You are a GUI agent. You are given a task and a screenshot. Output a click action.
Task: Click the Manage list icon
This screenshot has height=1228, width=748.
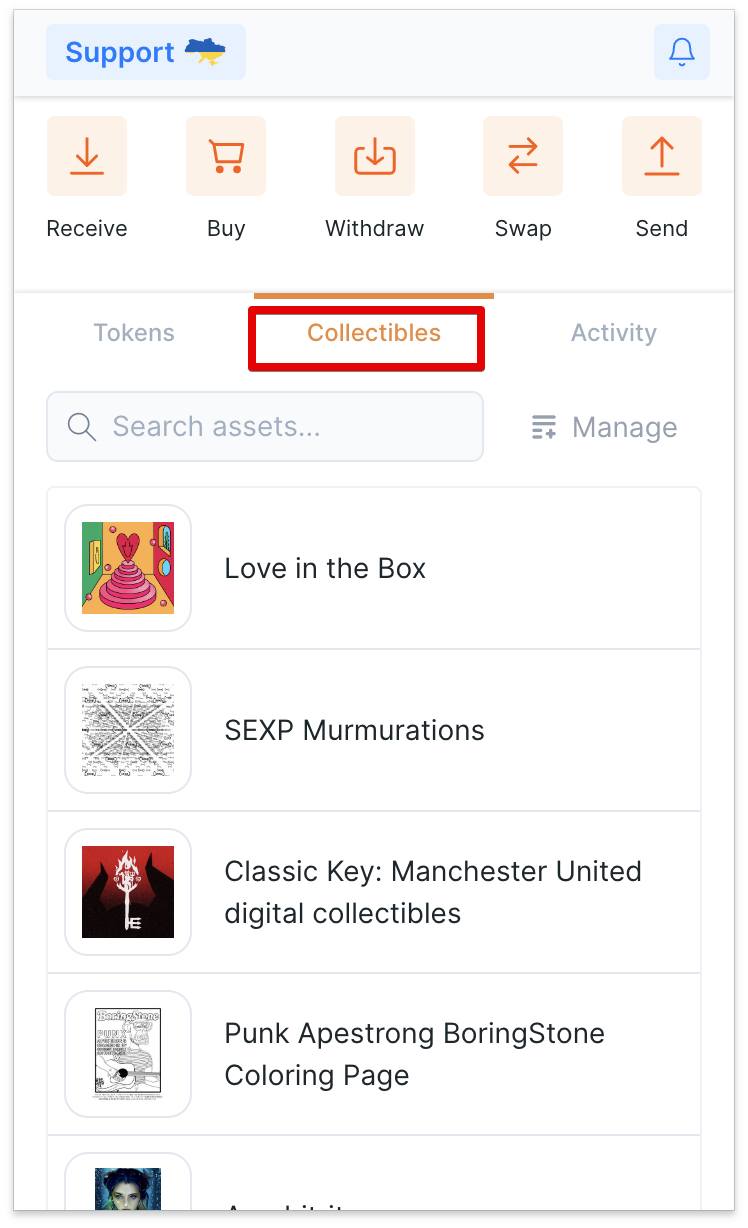pos(544,427)
